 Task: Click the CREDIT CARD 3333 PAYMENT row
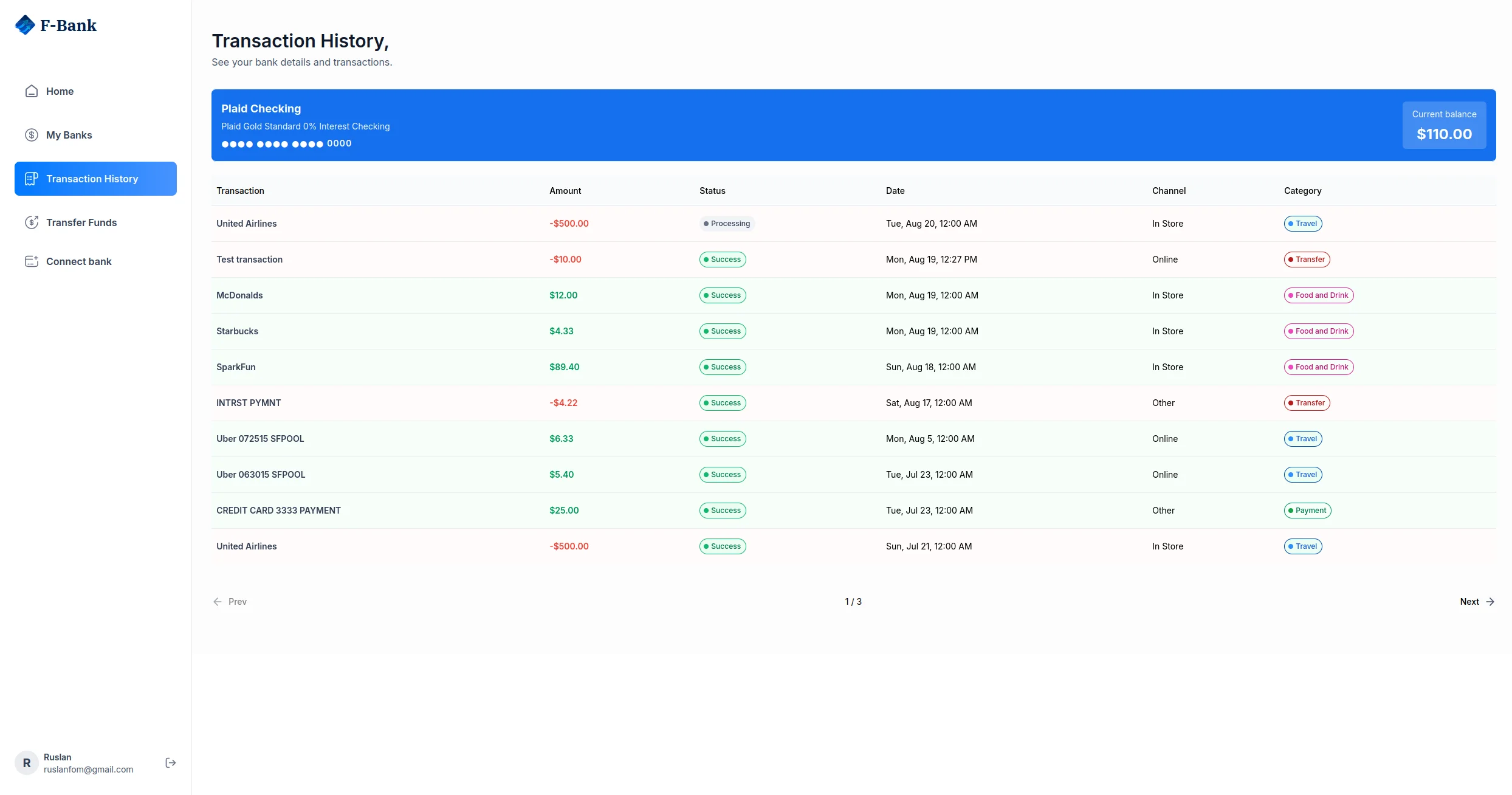pyautogui.click(x=278, y=511)
